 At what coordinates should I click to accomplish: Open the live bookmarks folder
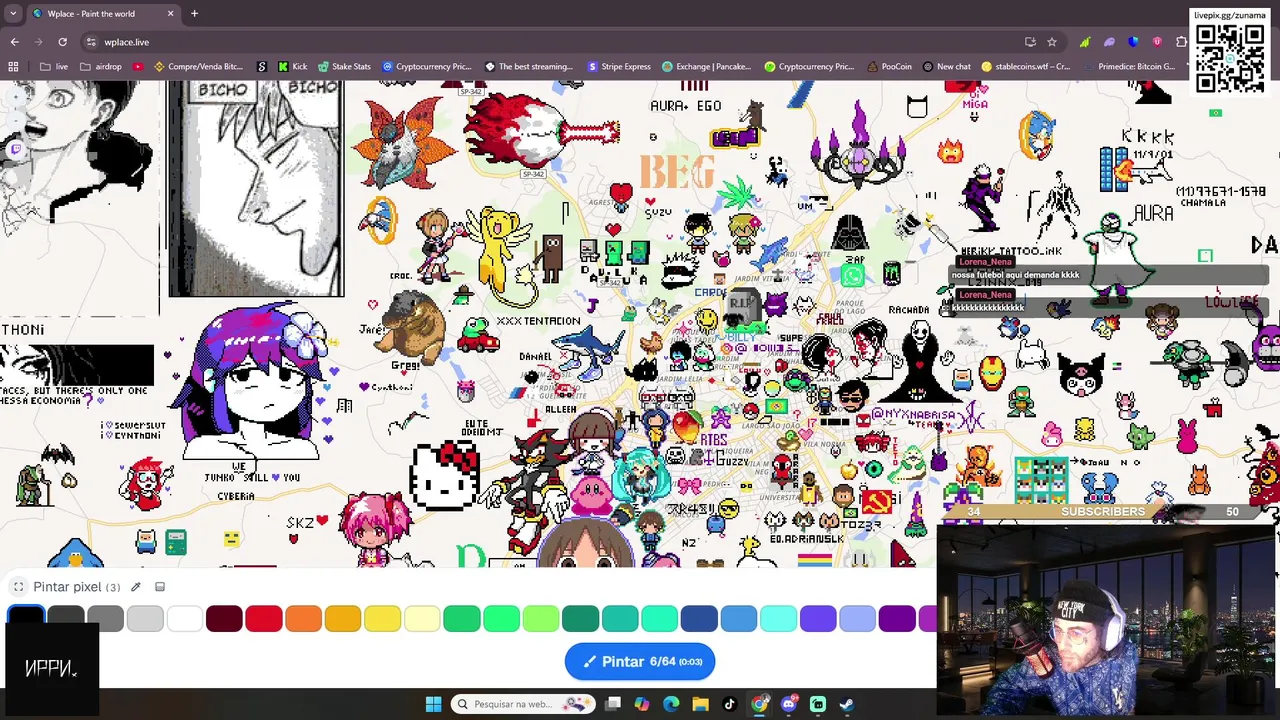click(54, 67)
